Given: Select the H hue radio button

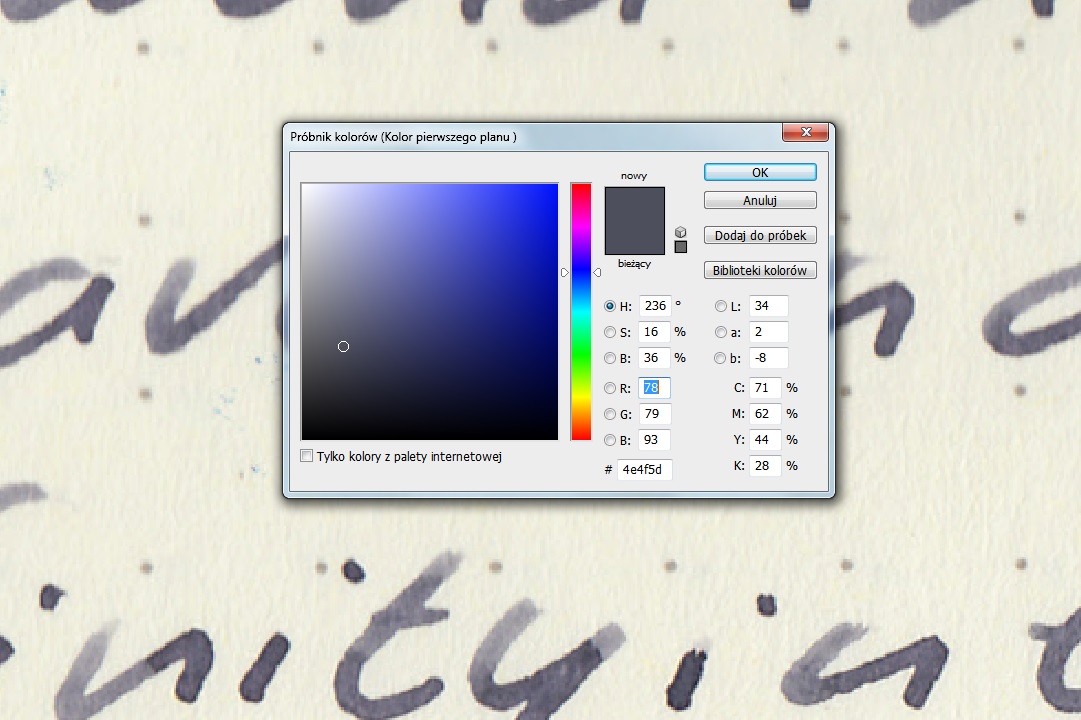Looking at the screenshot, I should click(610, 306).
